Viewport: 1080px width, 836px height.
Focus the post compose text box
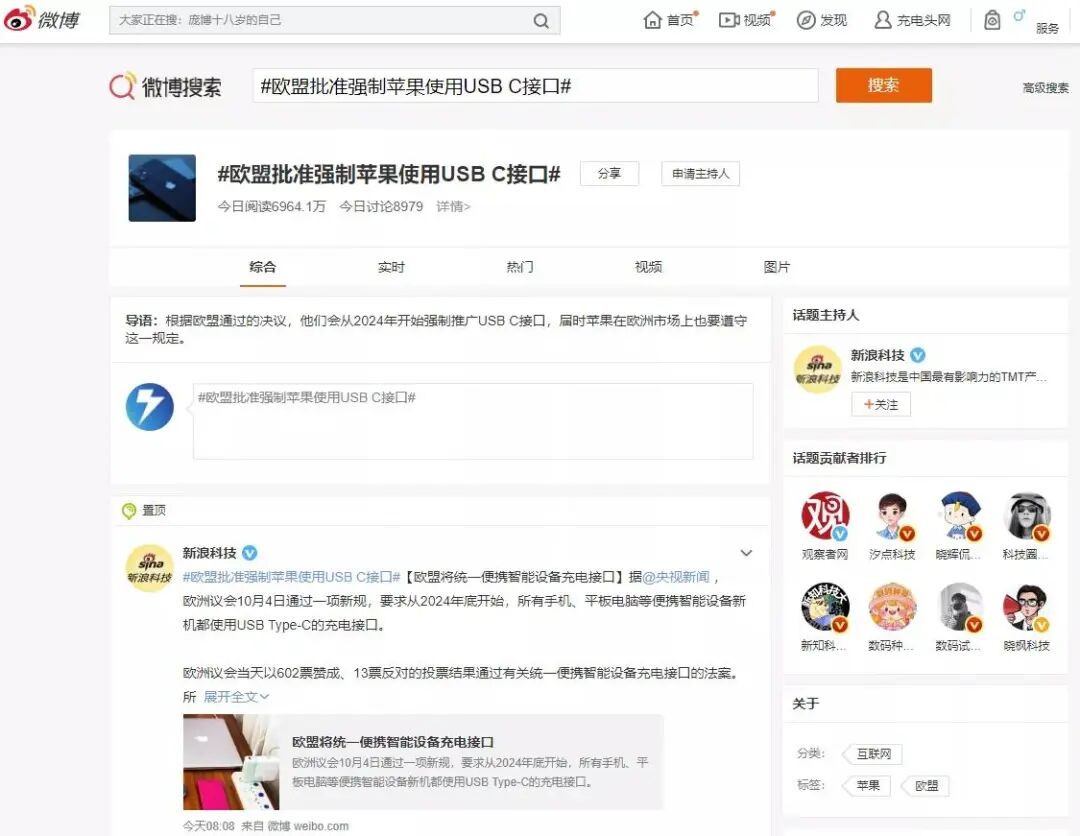click(473, 421)
